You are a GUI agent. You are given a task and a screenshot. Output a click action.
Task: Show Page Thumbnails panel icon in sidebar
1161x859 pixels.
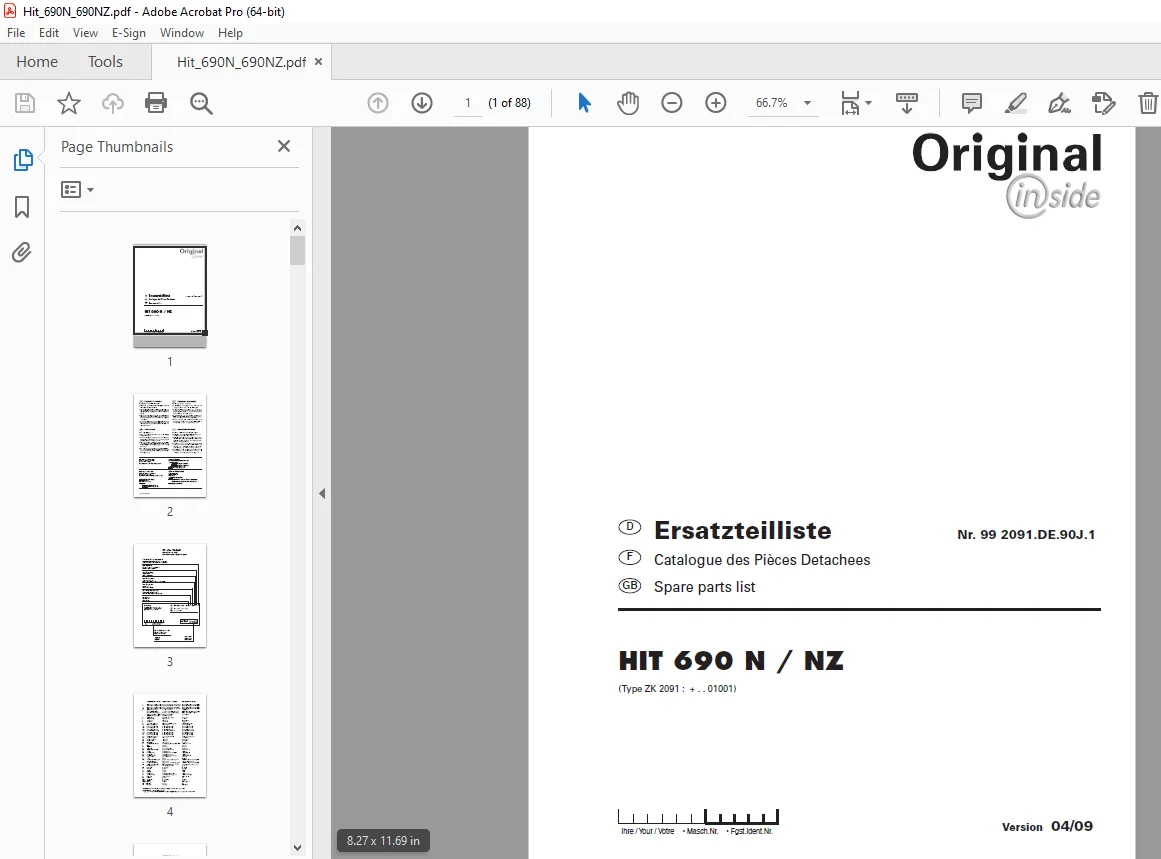tap(23, 159)
